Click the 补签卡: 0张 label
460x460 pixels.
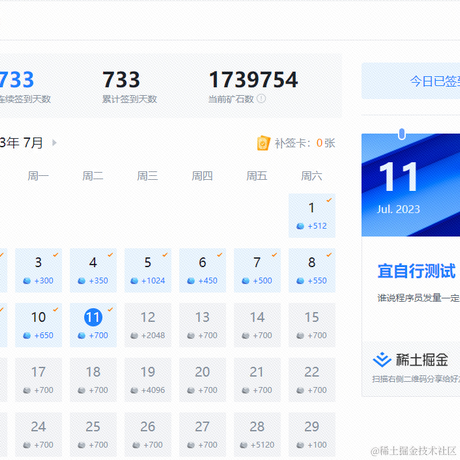coord(305,143)
